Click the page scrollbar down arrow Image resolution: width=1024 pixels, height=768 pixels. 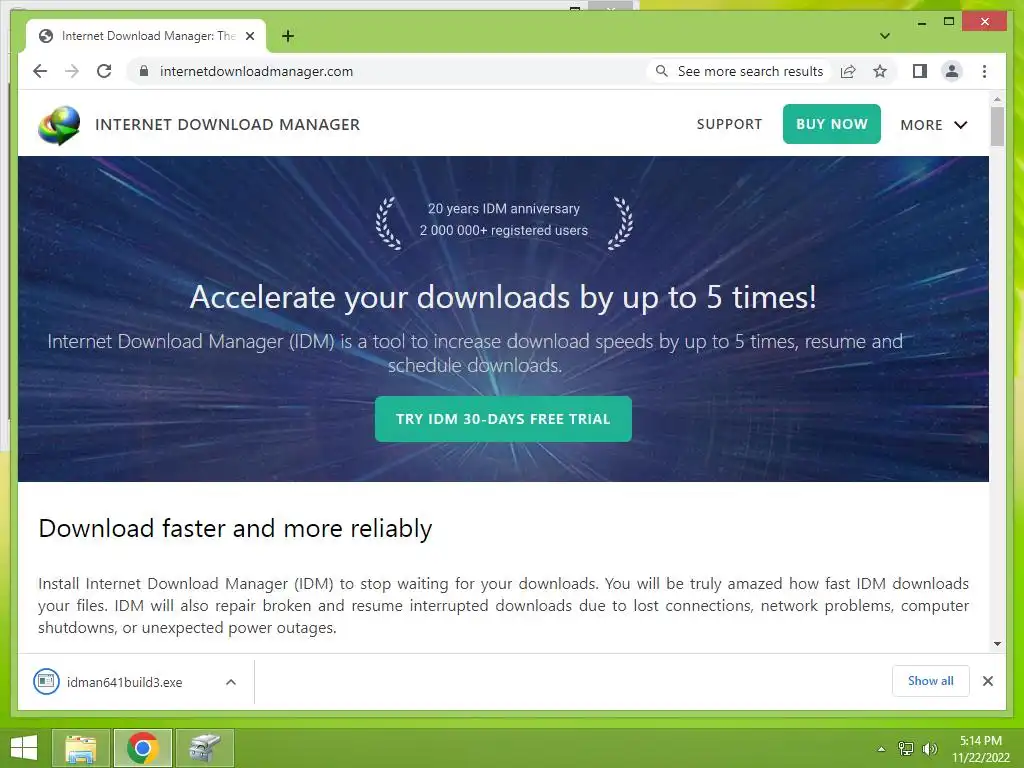997,643
